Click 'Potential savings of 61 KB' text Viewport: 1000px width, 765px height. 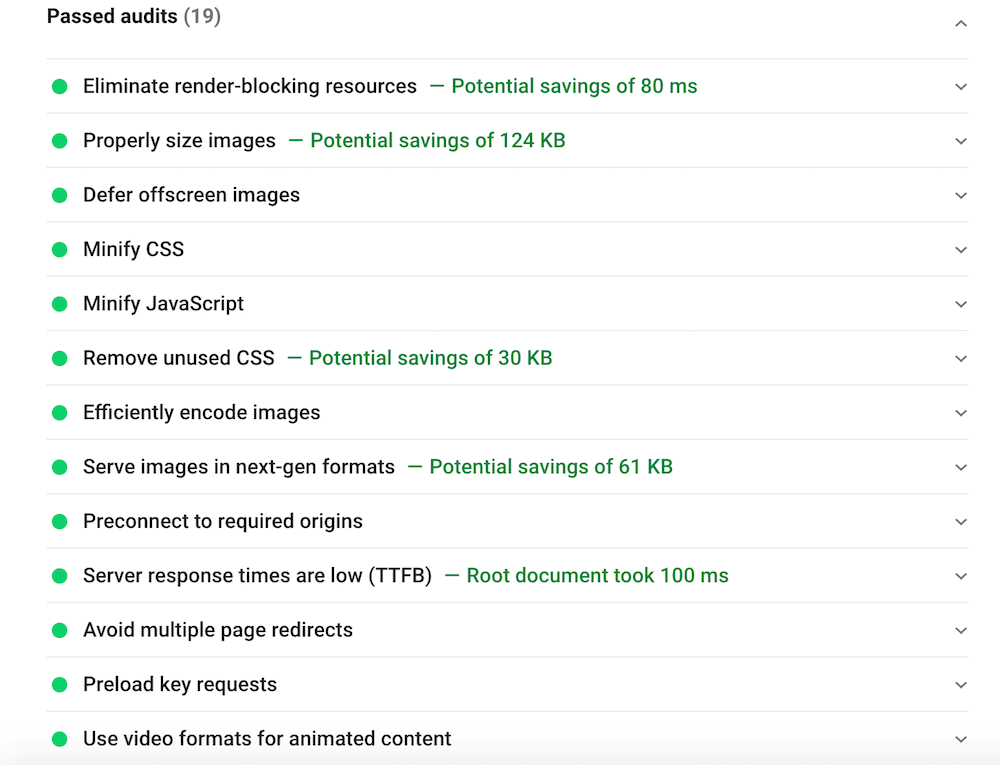[x=550, y=467]
